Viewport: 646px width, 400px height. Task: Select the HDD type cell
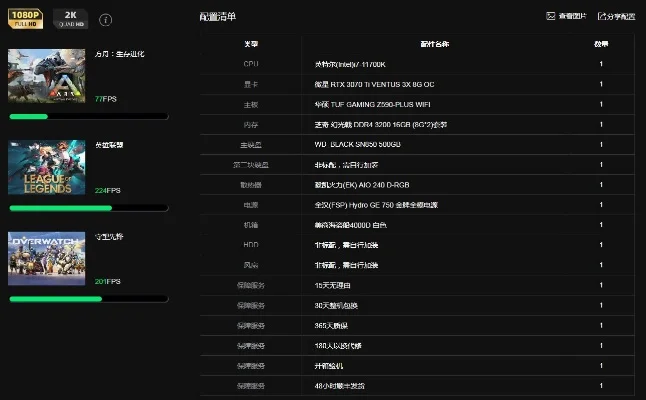coord(251,245)
